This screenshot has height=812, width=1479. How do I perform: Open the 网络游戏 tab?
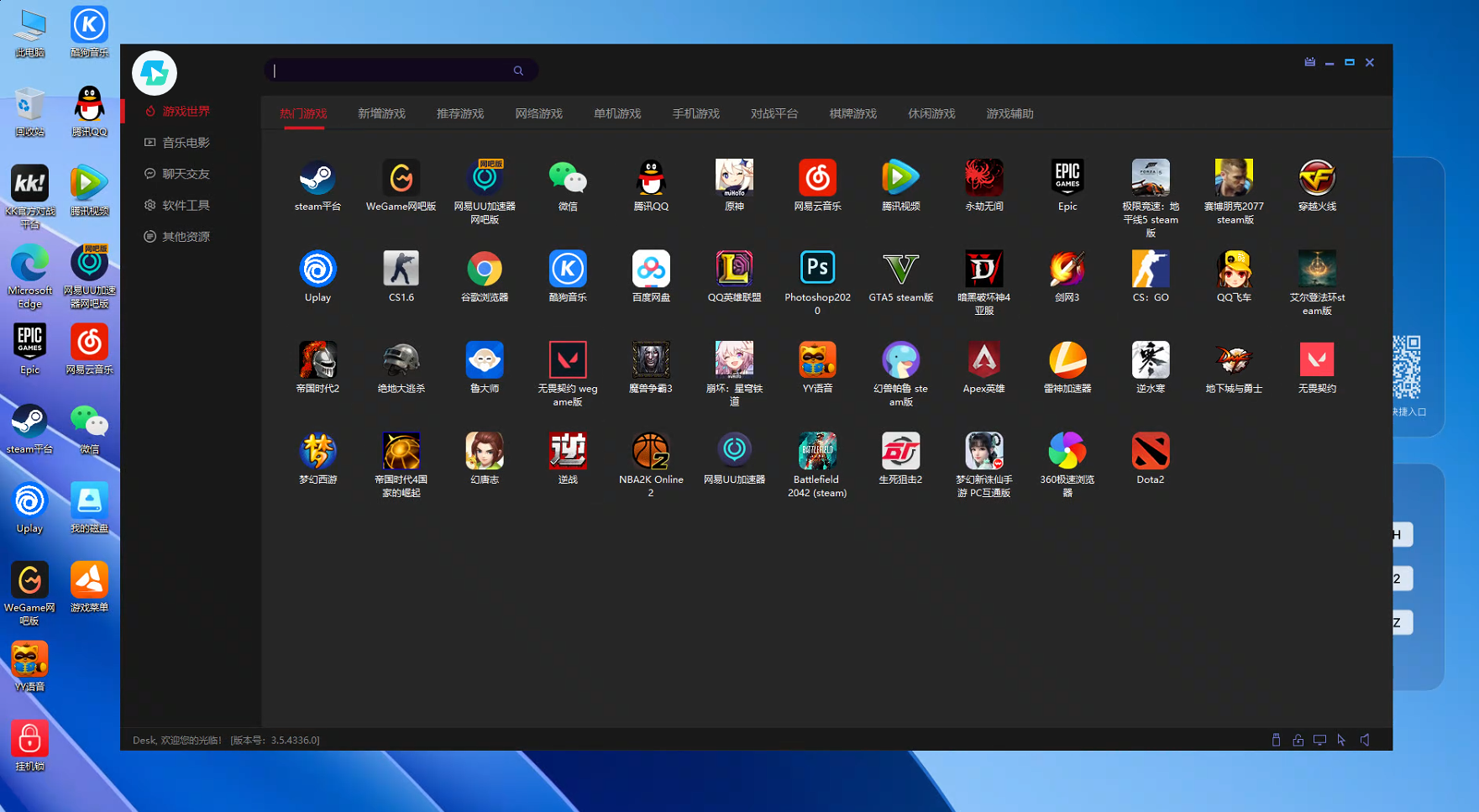click(x=538, y=113)
